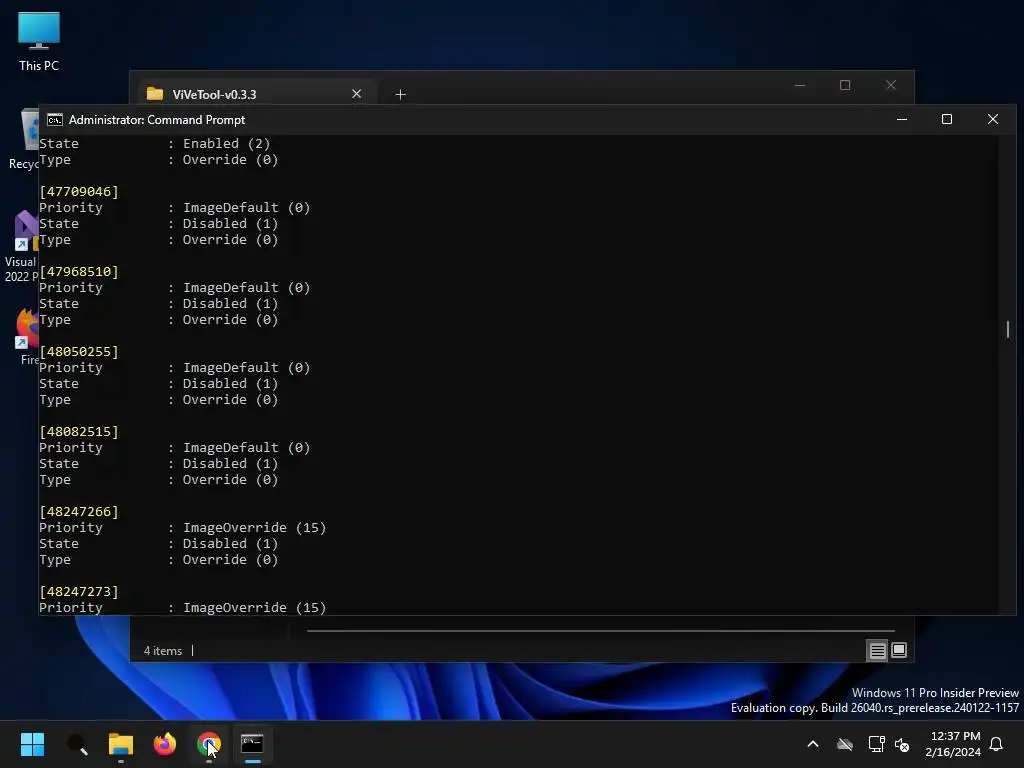Open File Explorer from the taskbar

pos(121,744)
